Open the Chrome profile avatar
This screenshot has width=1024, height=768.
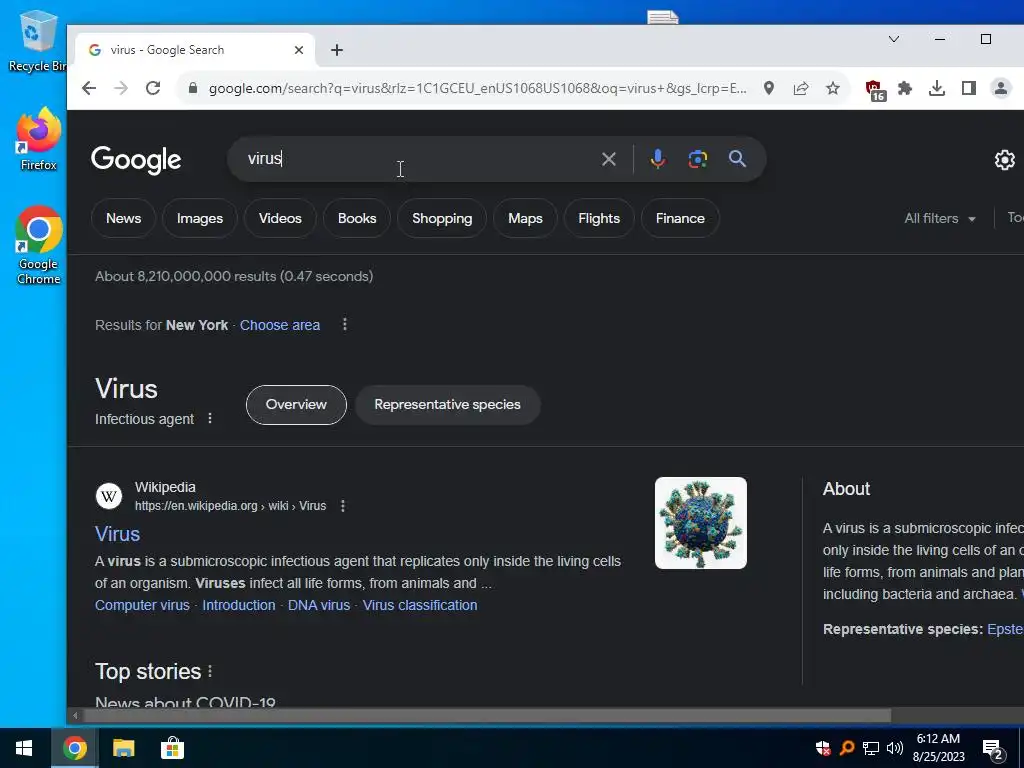(x=1000, y=88)
